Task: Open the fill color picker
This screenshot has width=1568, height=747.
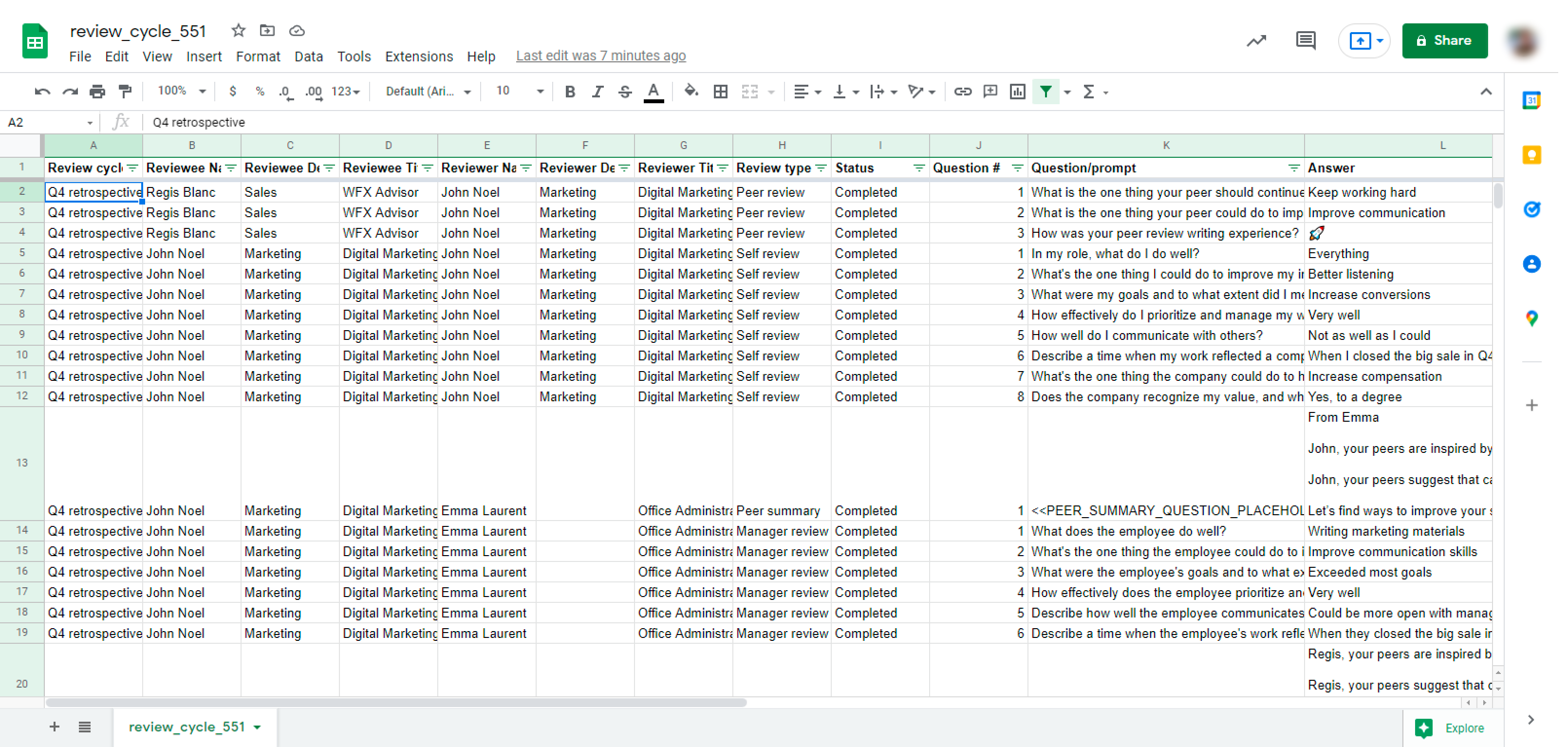Action: coord(691,92)
